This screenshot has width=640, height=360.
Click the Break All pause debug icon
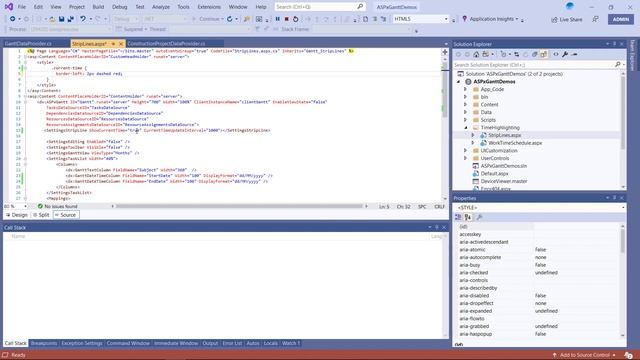coord(278,19)
